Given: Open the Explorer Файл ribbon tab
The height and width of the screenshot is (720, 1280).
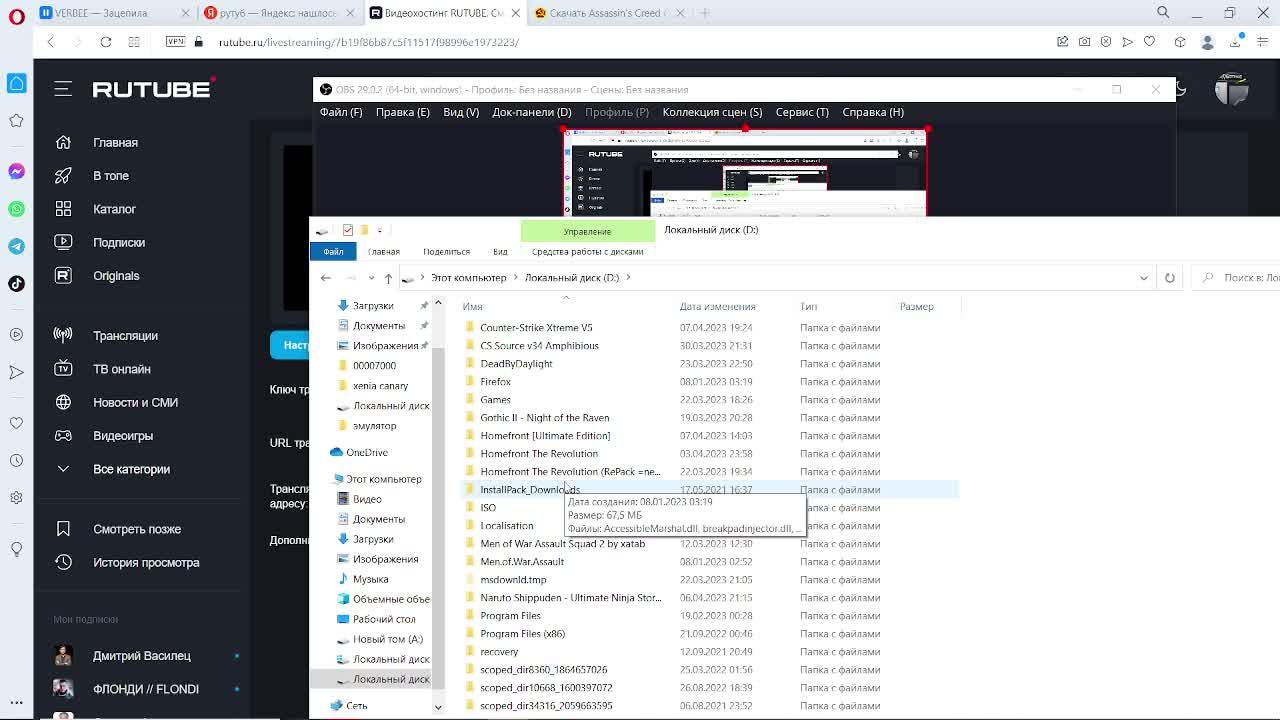Looking at the screenshot, I should click(x=333, y=251).
